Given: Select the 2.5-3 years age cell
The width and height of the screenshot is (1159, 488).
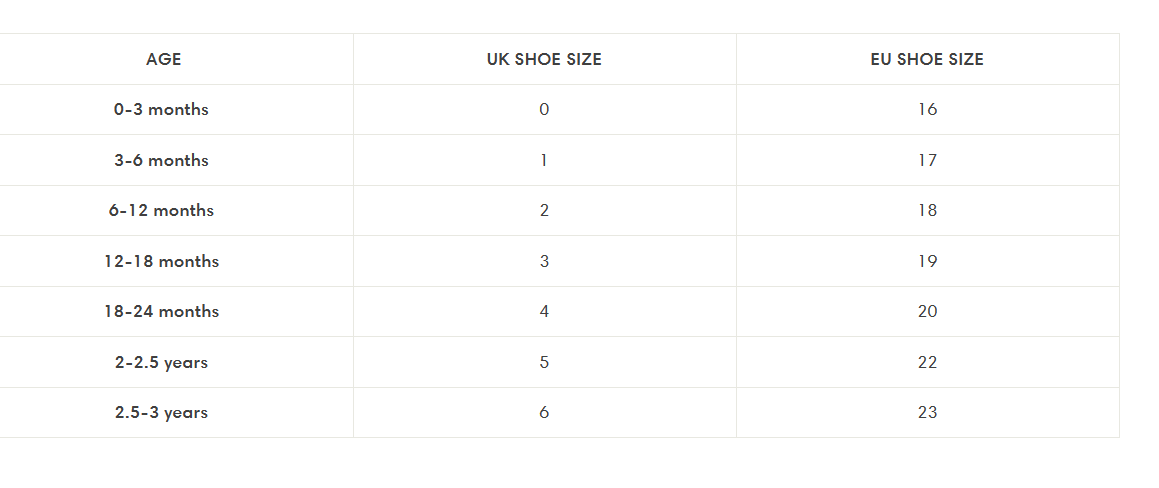Looking at the screenshot, I should 161,413.
